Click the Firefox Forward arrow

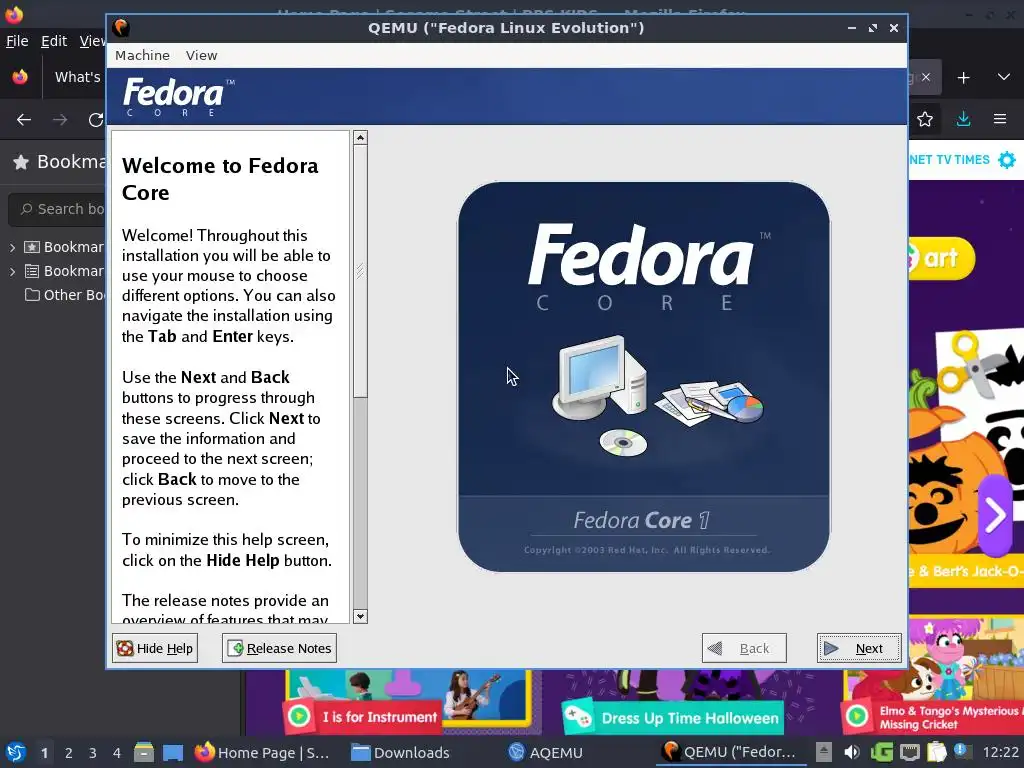[x=59, y=120]
